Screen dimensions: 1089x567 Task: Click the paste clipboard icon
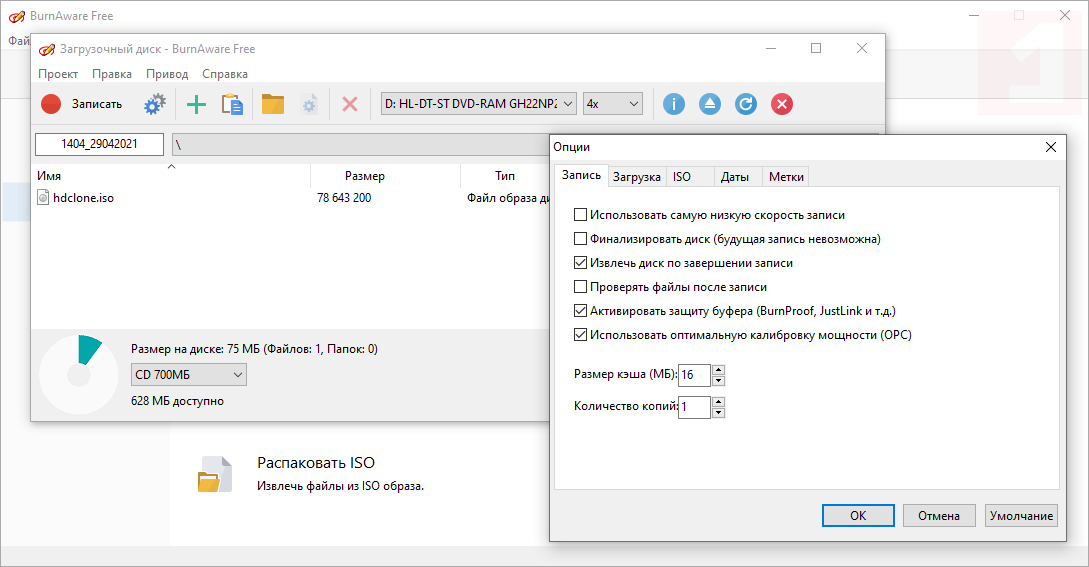(x=232, y=104)
